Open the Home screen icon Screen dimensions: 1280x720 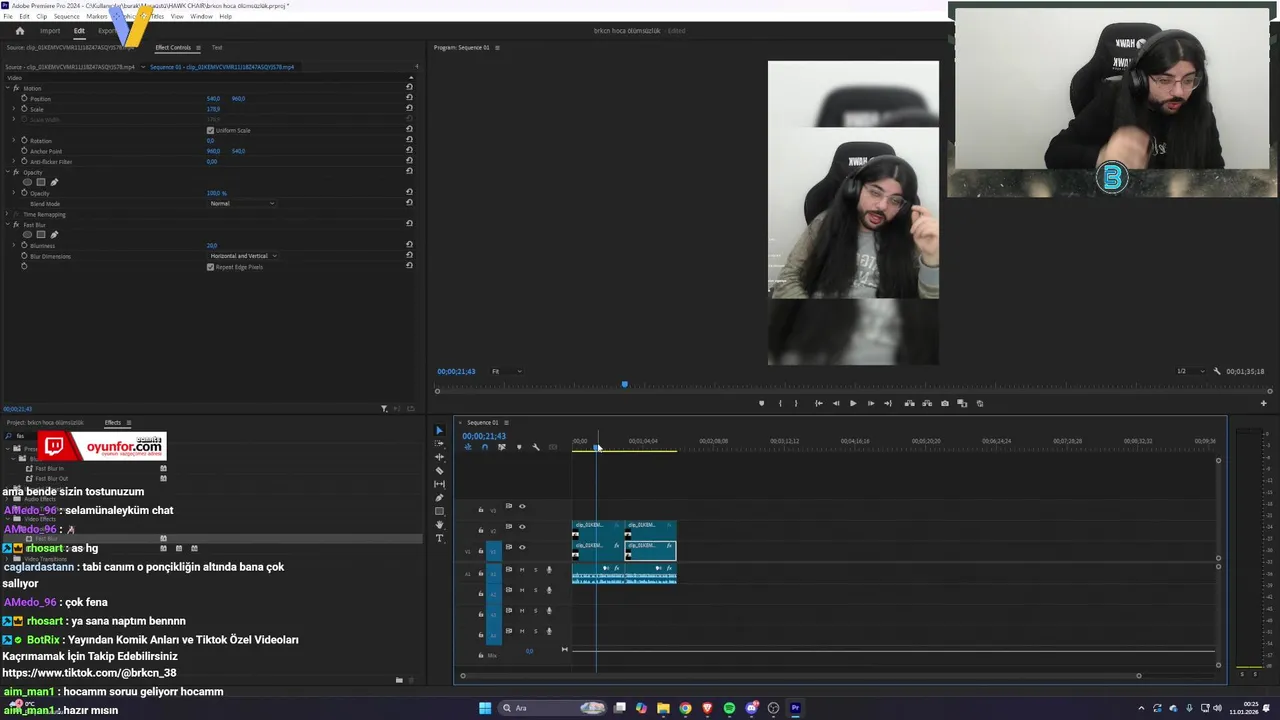(19, 31)
